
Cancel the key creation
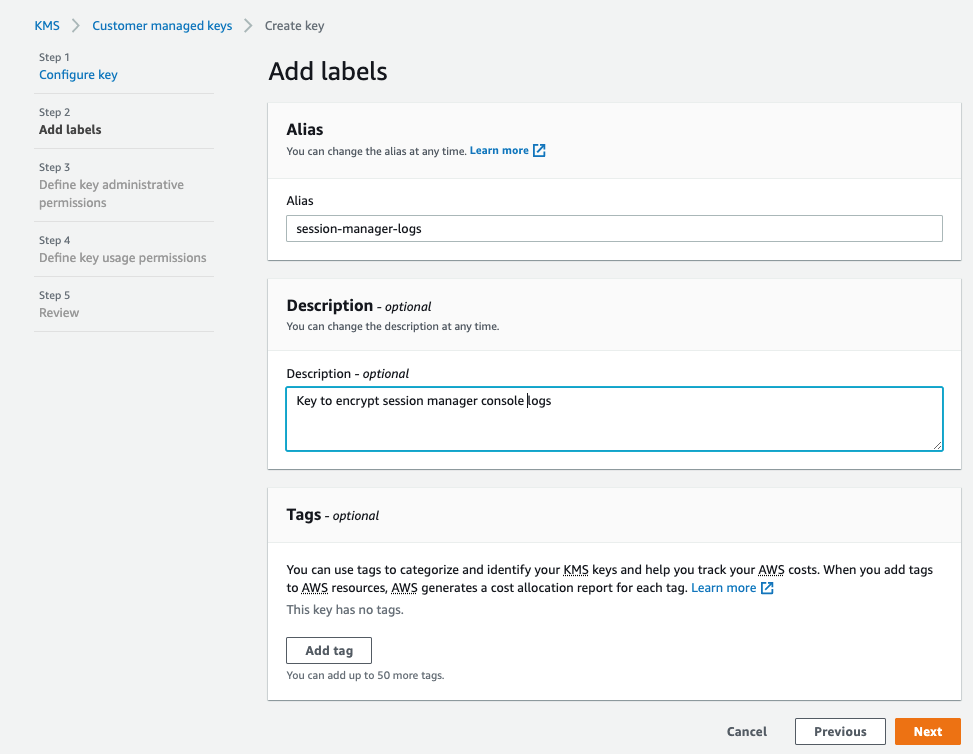click(x=746, y=731)
